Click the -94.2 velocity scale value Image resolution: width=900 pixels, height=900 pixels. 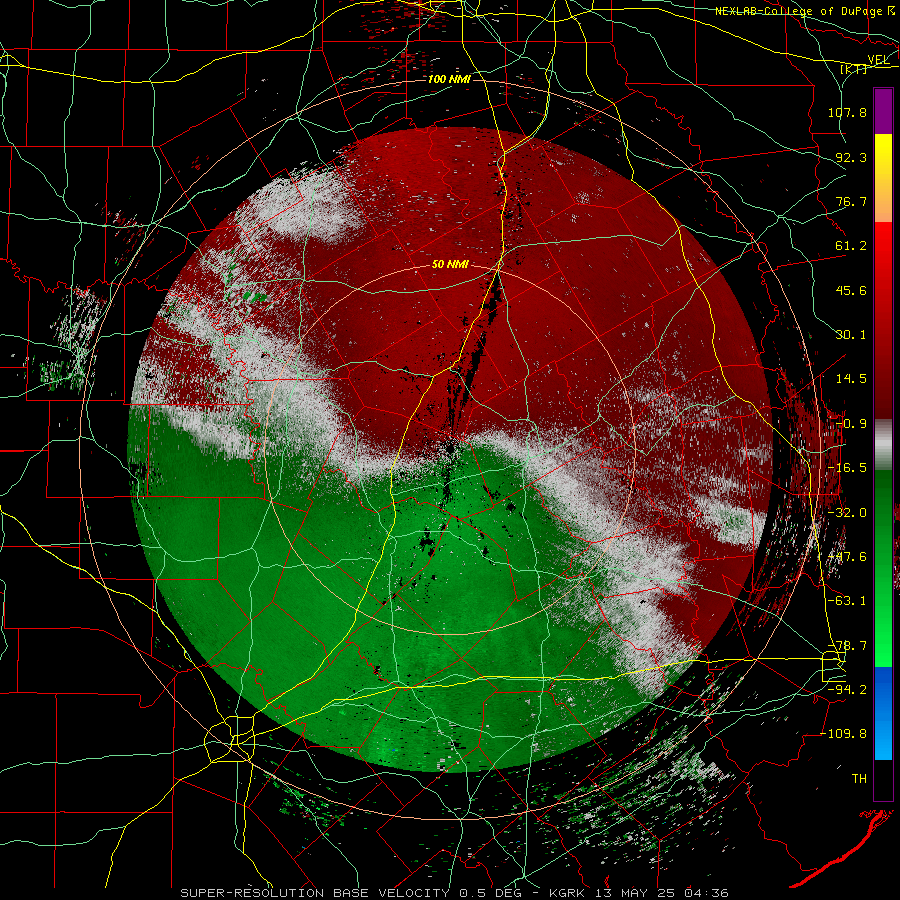pos(847,690)
